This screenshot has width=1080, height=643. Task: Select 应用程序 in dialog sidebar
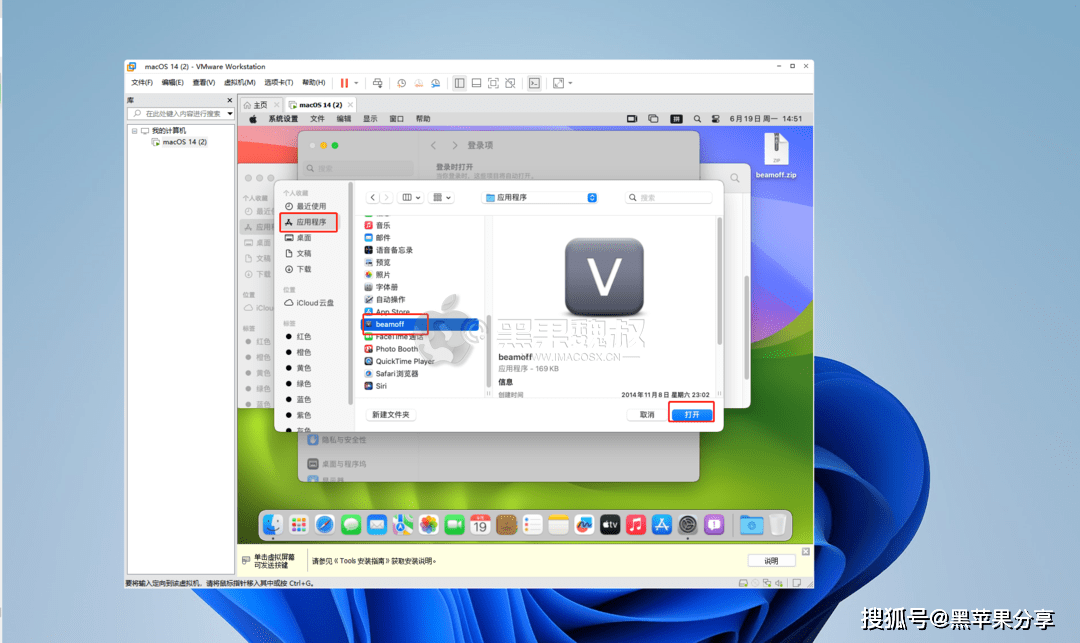[310, 222]
